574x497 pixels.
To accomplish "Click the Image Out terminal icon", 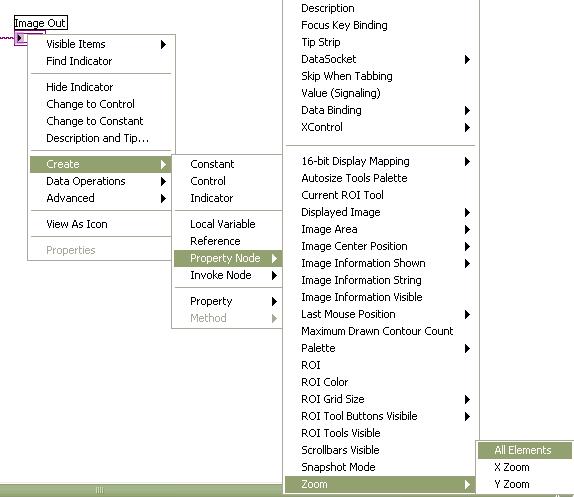I will (x=20, y=38).
